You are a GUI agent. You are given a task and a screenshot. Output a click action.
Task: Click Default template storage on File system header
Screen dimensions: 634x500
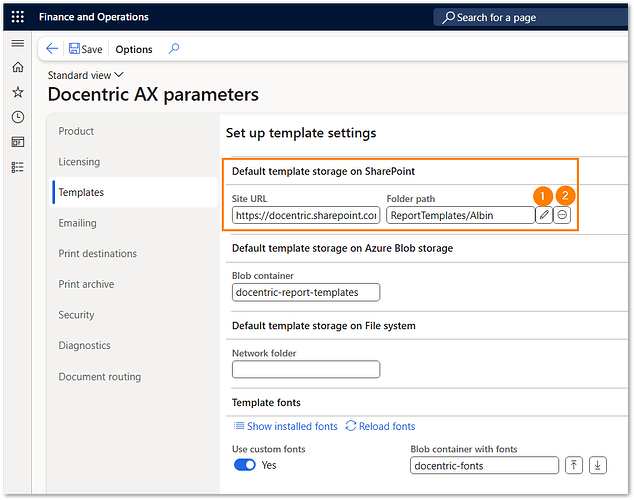323,326
